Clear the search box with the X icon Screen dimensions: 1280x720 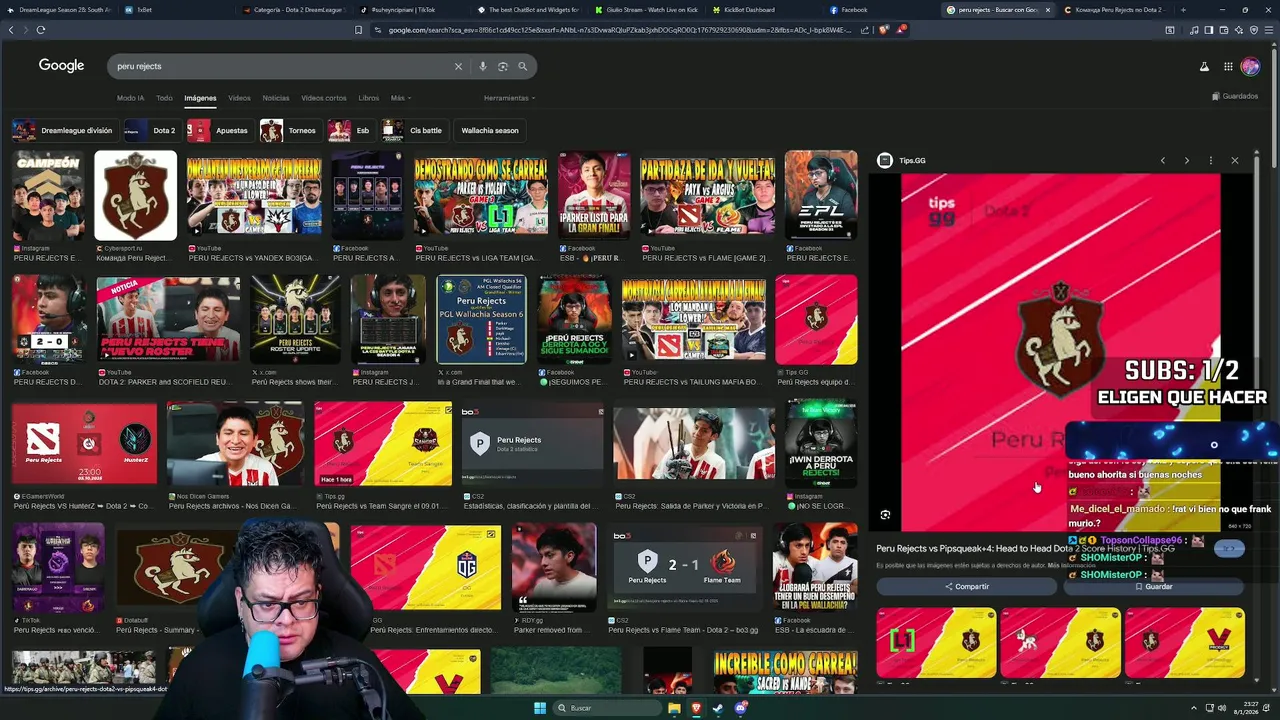458,66
